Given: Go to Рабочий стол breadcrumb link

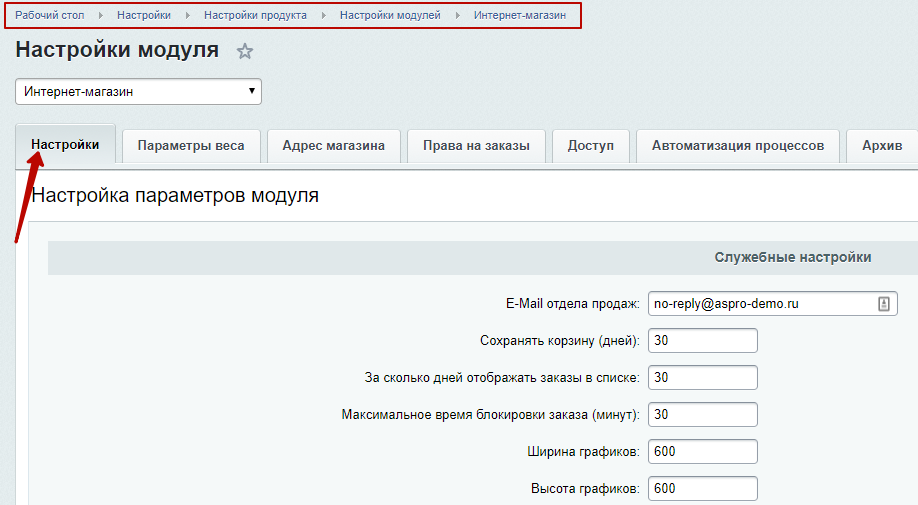Looking at the screenshot, I should pyautogui.click(x=50, y=15).
